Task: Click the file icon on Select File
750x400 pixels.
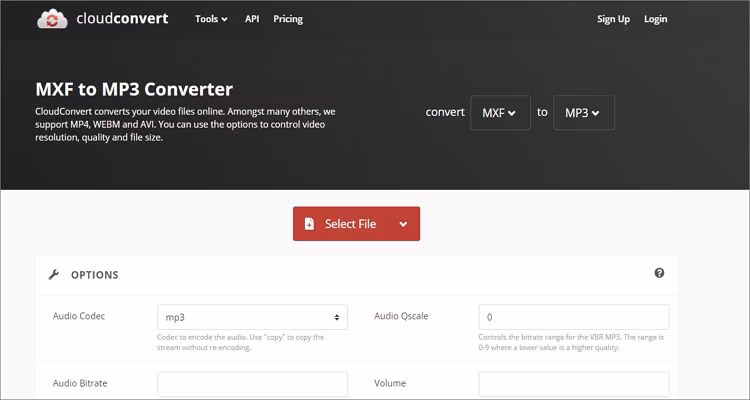Action: coord(309,224)
